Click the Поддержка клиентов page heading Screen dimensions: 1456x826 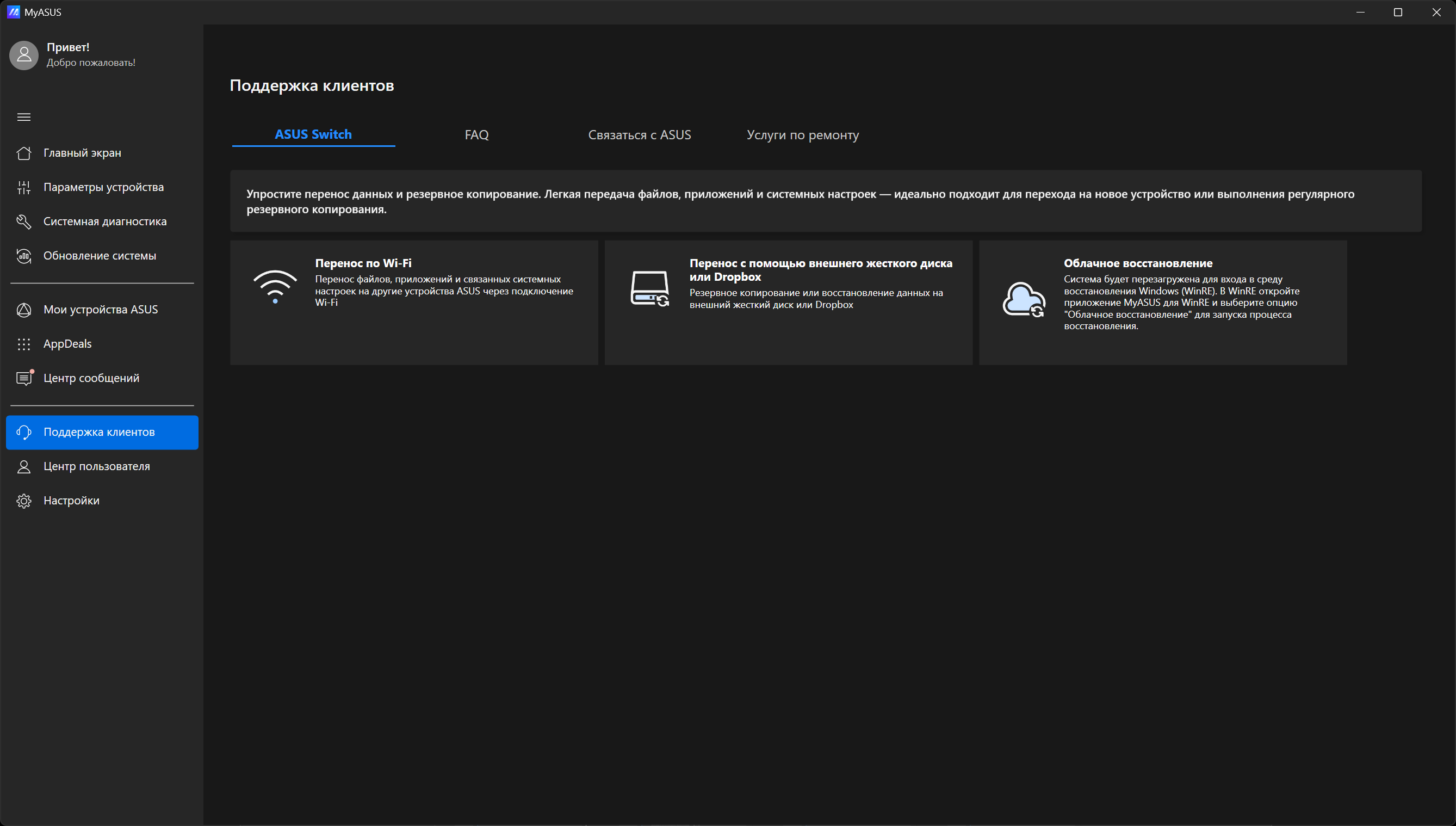point(312,85)
